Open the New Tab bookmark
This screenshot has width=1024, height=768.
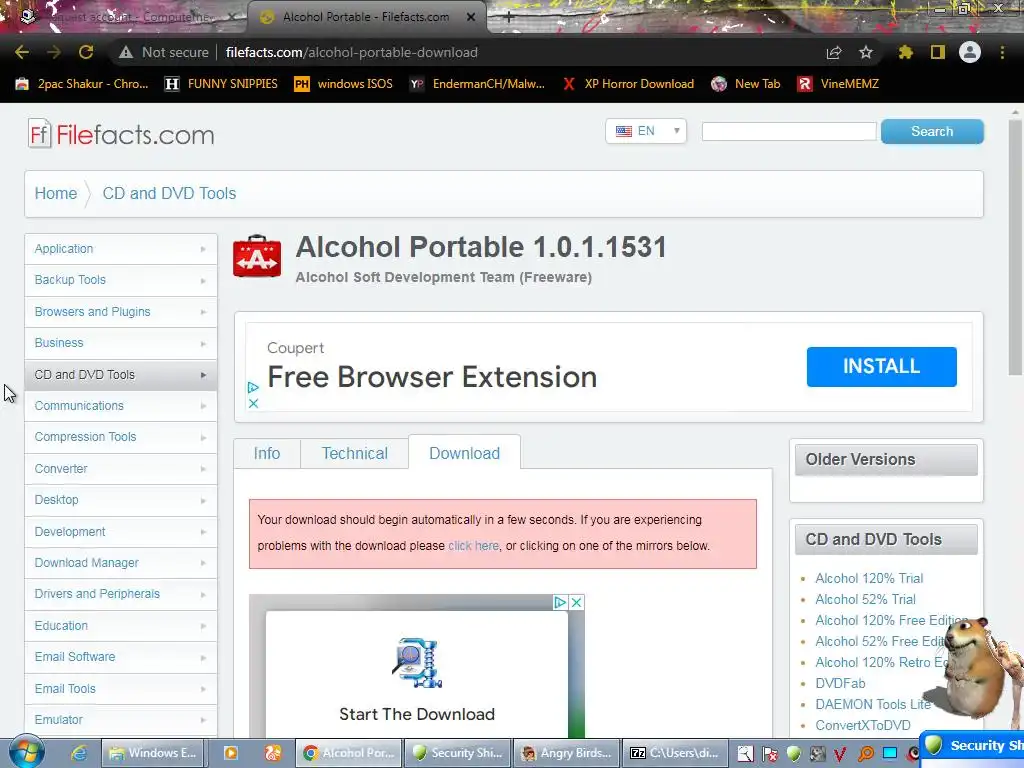[746, 84]
